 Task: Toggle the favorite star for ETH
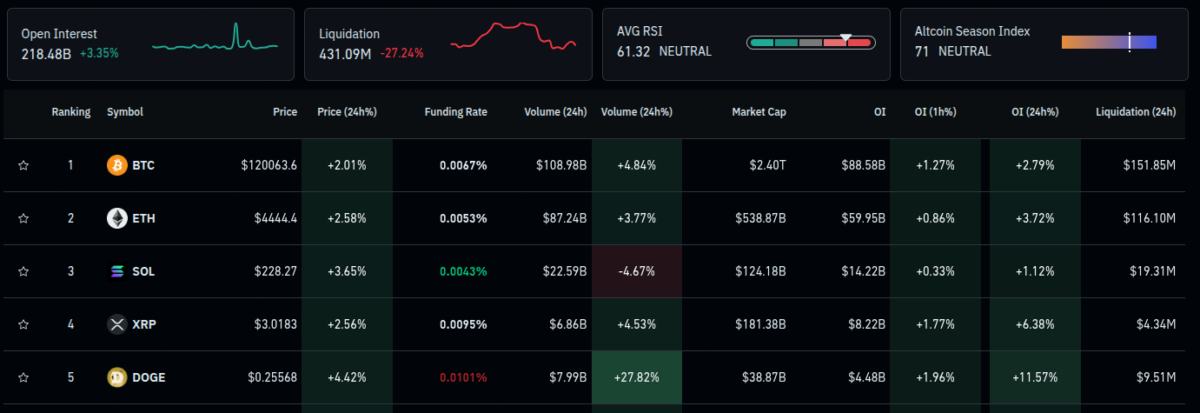point(23,218)
